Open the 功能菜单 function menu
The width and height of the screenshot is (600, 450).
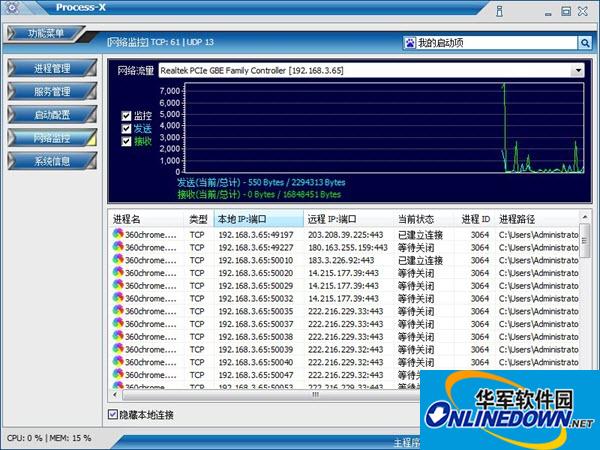tap(45, 33)
